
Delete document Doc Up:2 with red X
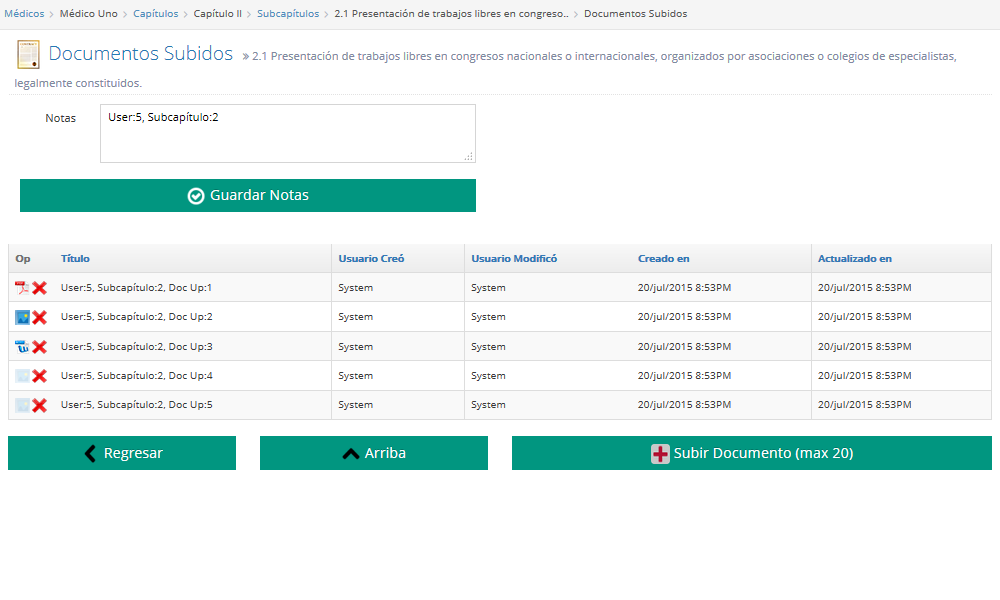(x=40, y=317)
